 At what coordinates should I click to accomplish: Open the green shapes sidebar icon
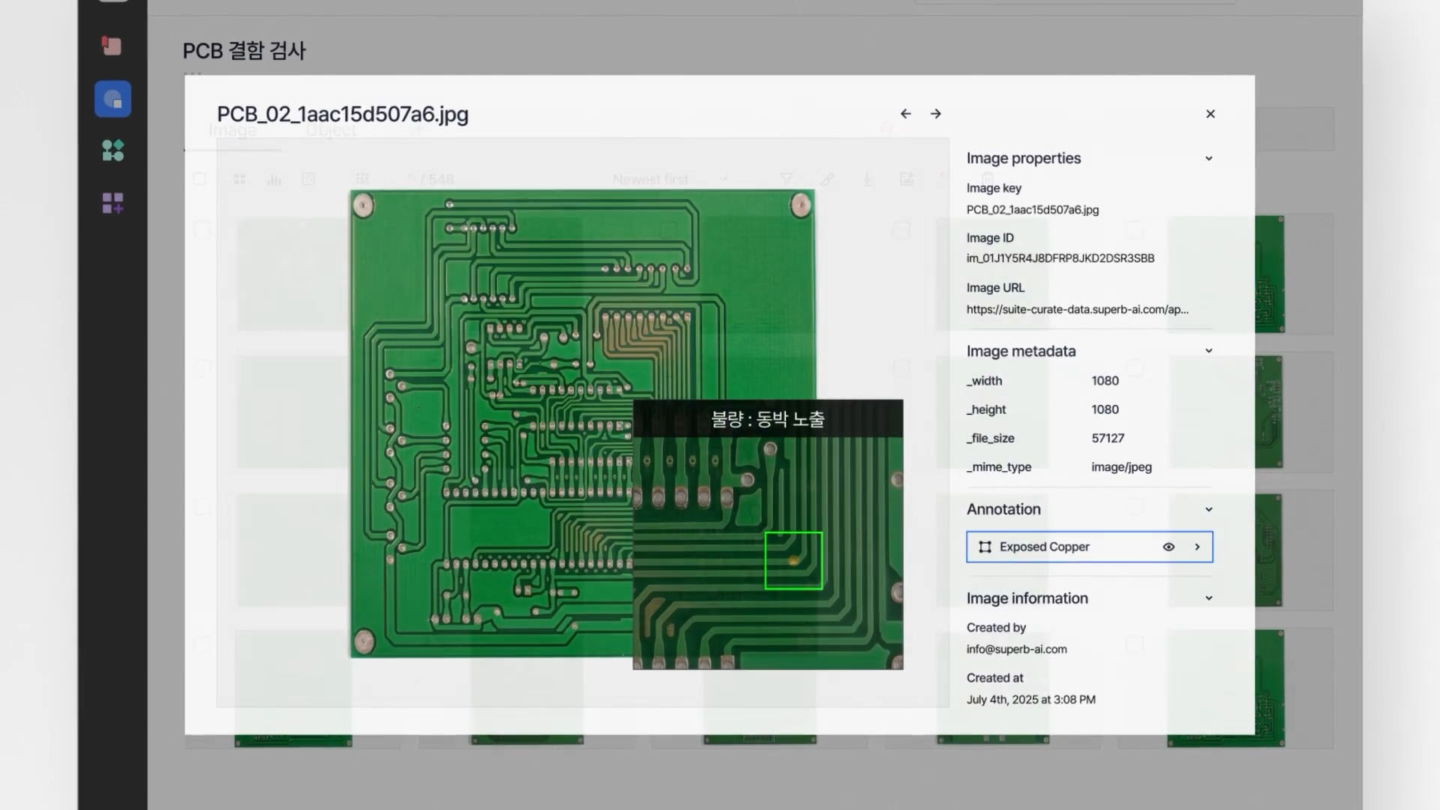click(x=113, y=151)
